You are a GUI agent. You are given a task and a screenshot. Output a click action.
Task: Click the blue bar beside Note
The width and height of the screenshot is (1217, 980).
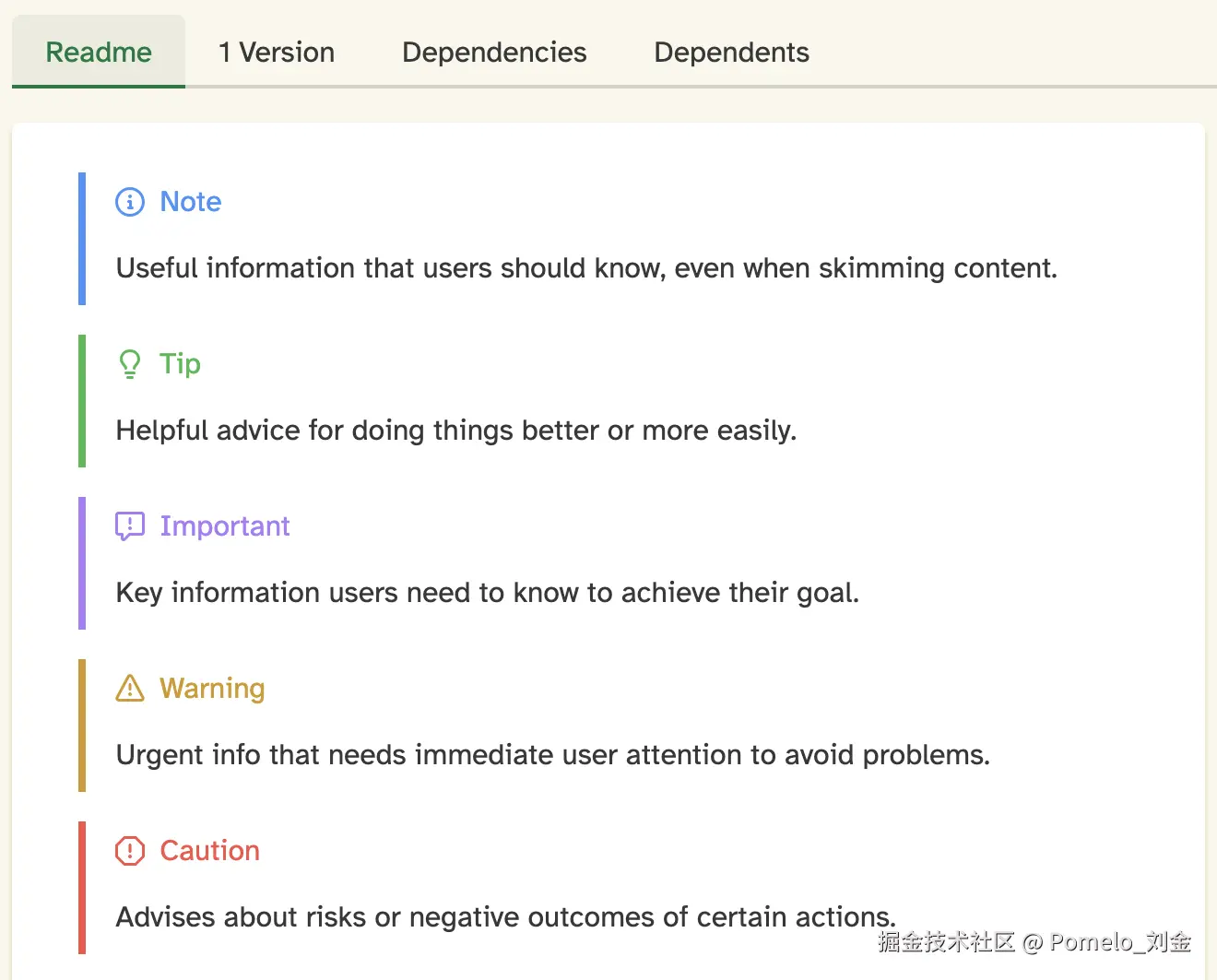[x=82, y=239]
